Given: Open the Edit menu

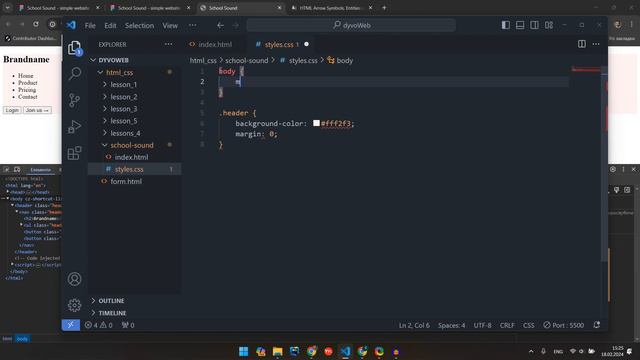Looking at the screenshot, I should 110,25.
